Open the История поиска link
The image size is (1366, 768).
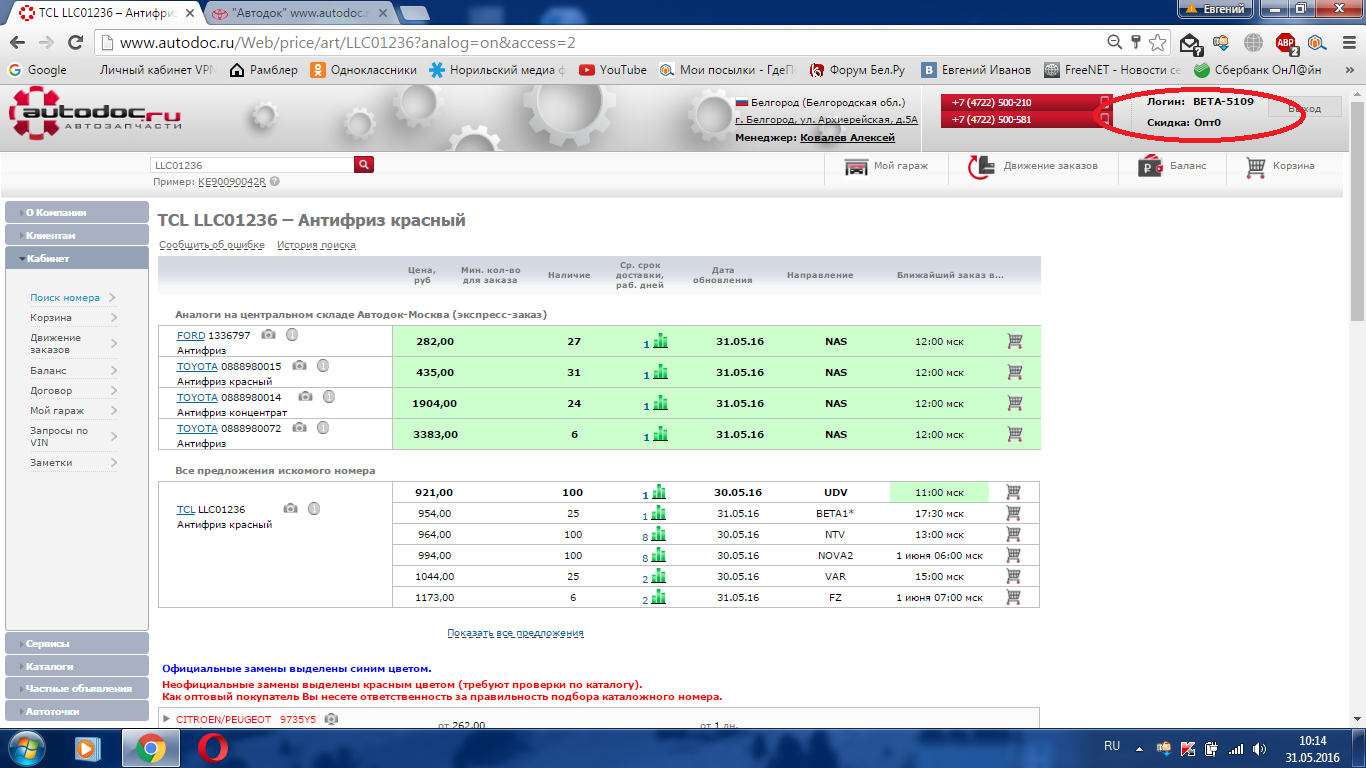[x=316, y=245]
